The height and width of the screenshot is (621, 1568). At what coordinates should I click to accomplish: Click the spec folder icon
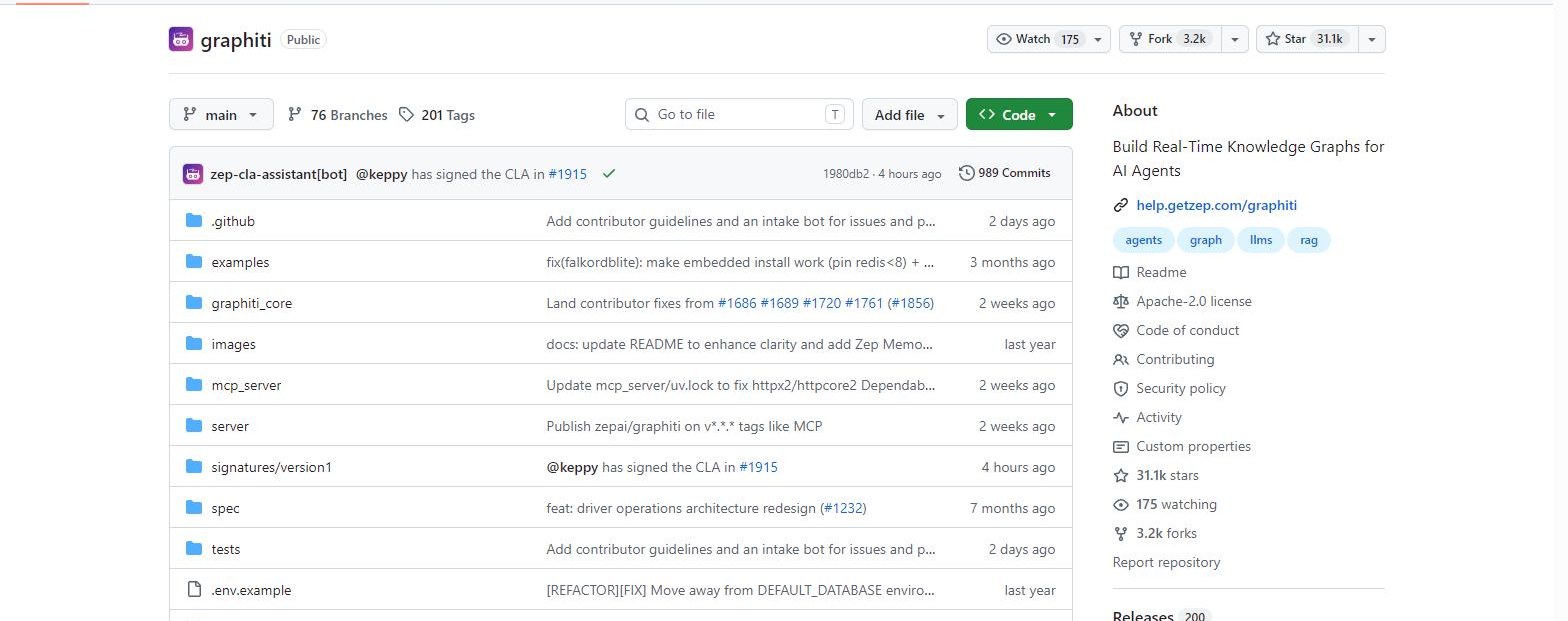[x=194, y=508]
